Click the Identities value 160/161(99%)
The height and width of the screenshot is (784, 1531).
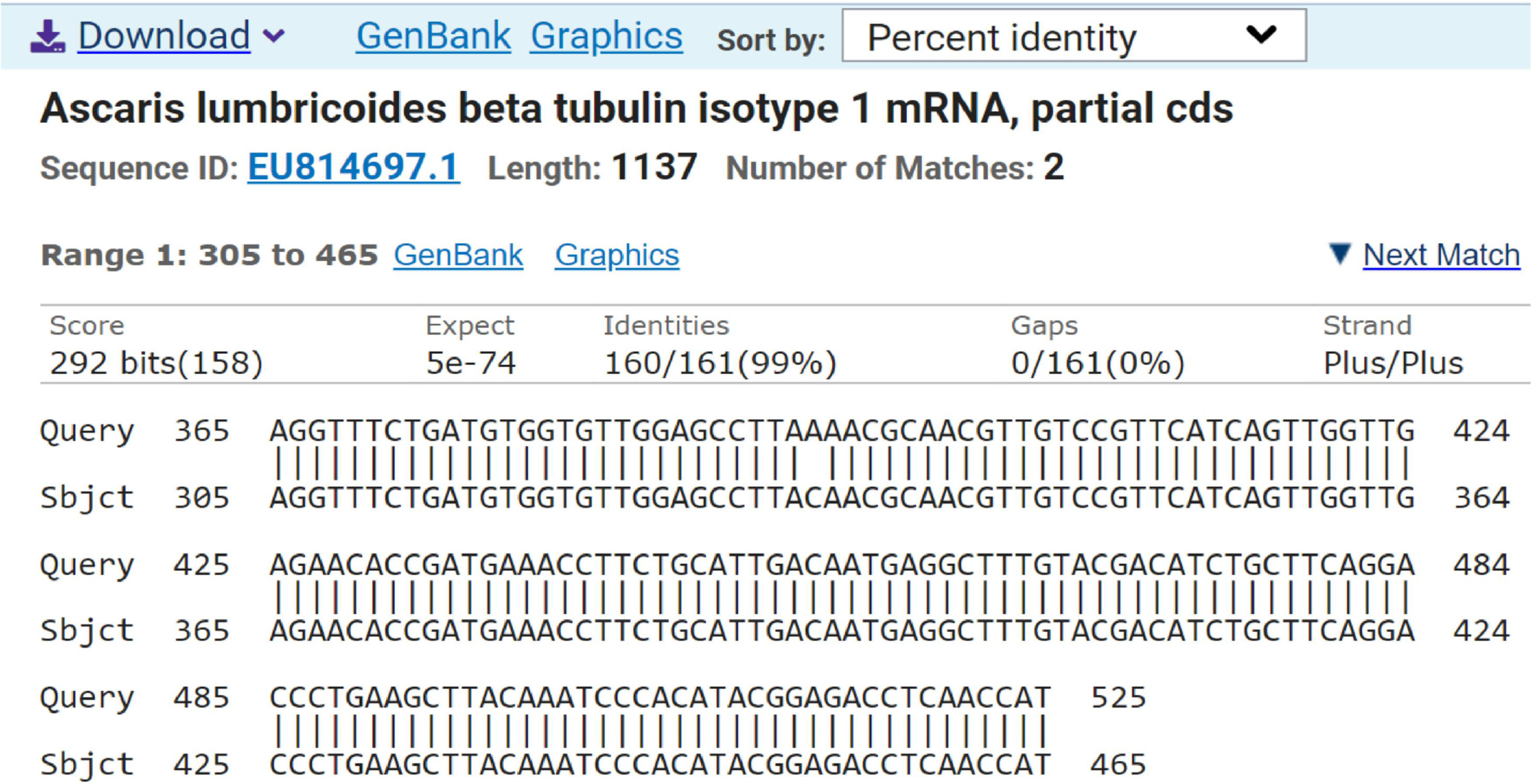[720, 363]
